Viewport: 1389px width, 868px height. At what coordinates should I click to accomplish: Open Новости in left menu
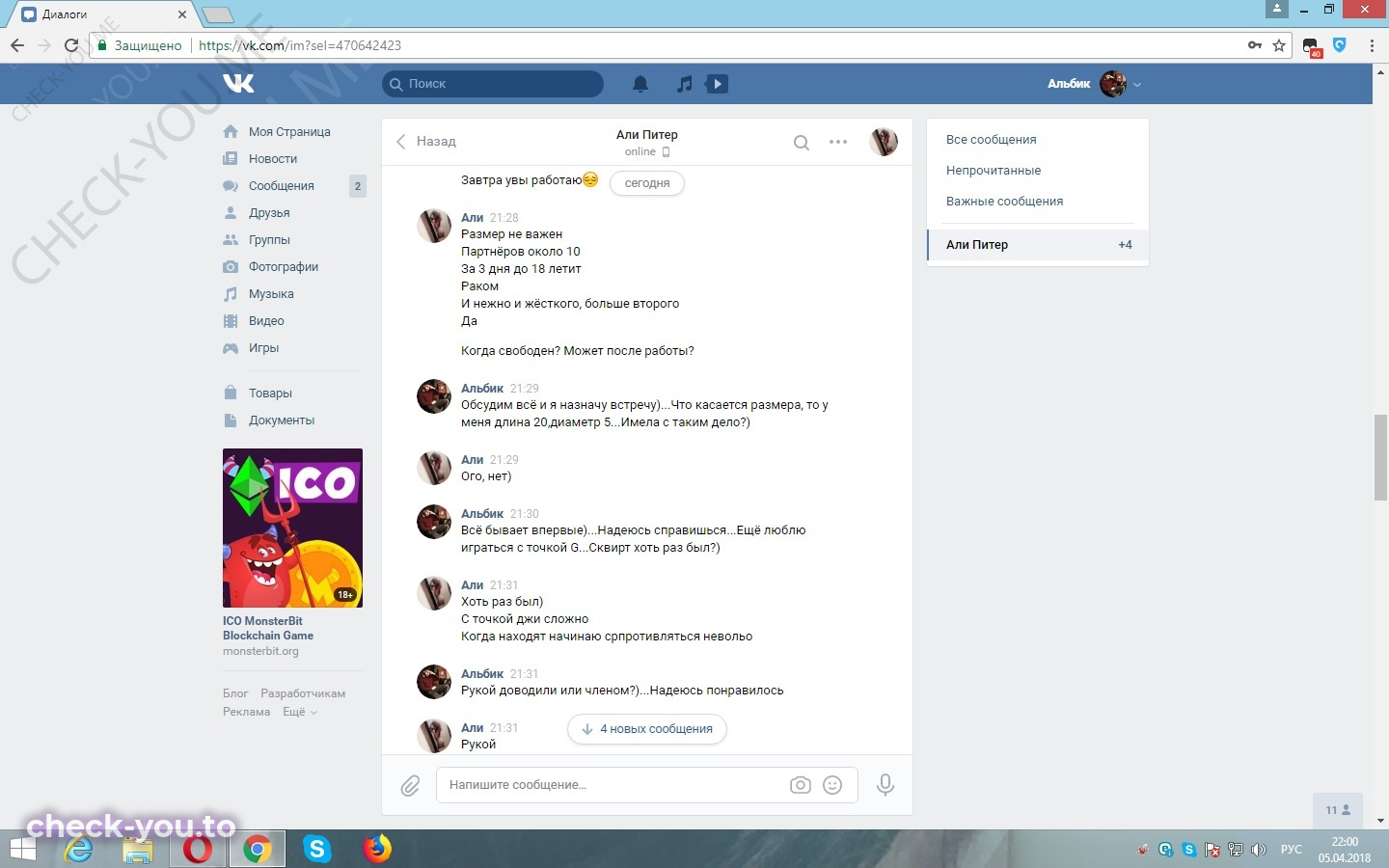pos(273,159)
